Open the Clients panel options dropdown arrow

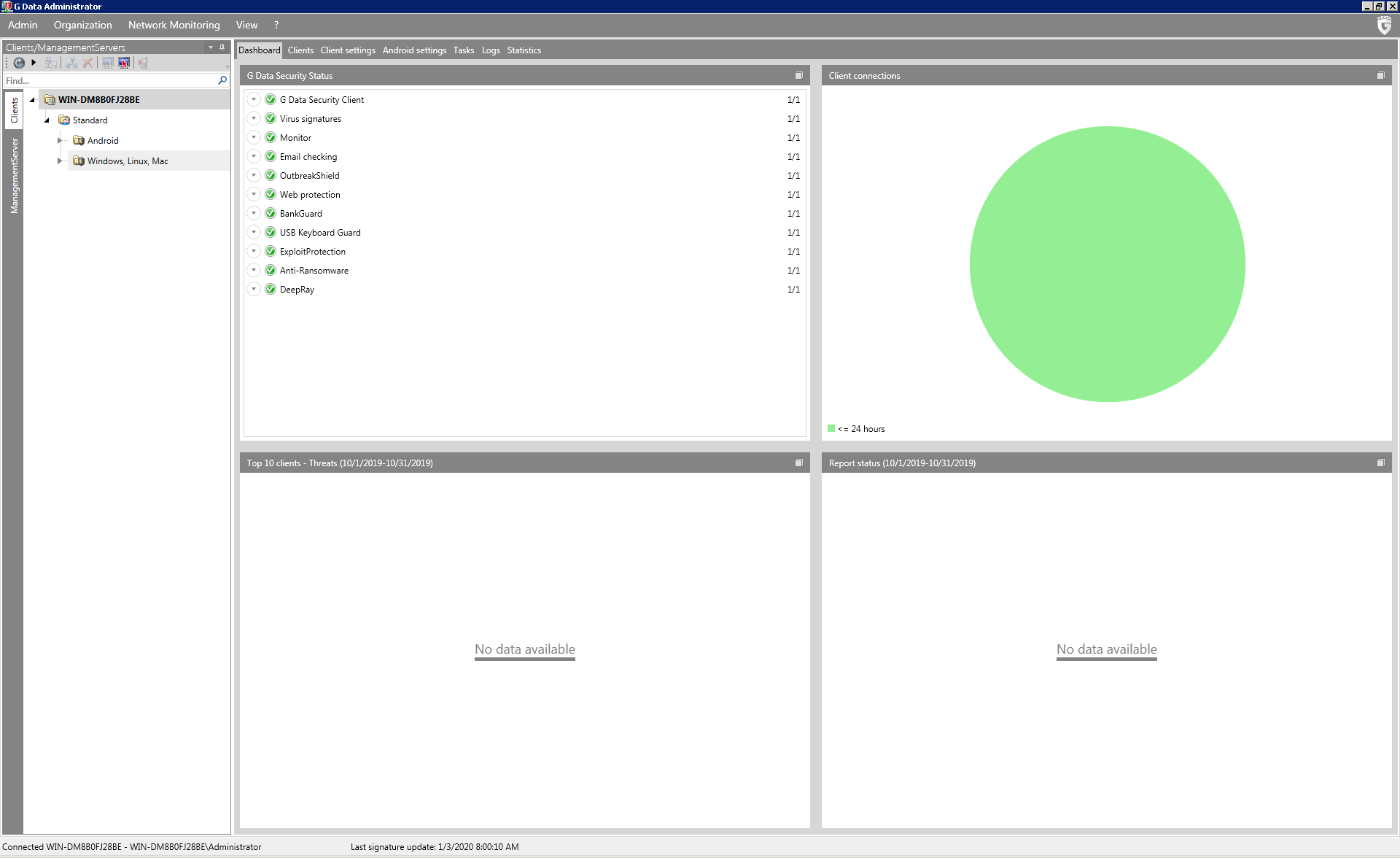pos(211,47)
